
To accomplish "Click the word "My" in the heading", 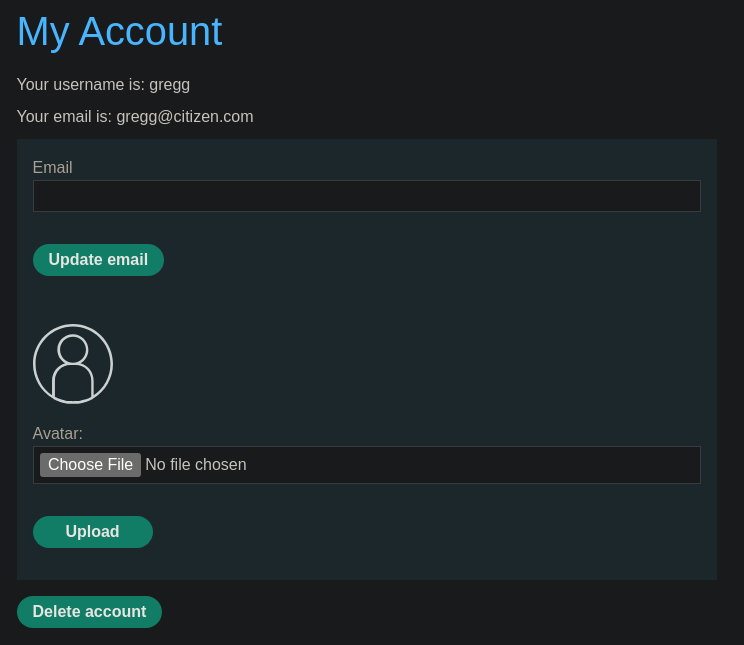I will [43, 32].
